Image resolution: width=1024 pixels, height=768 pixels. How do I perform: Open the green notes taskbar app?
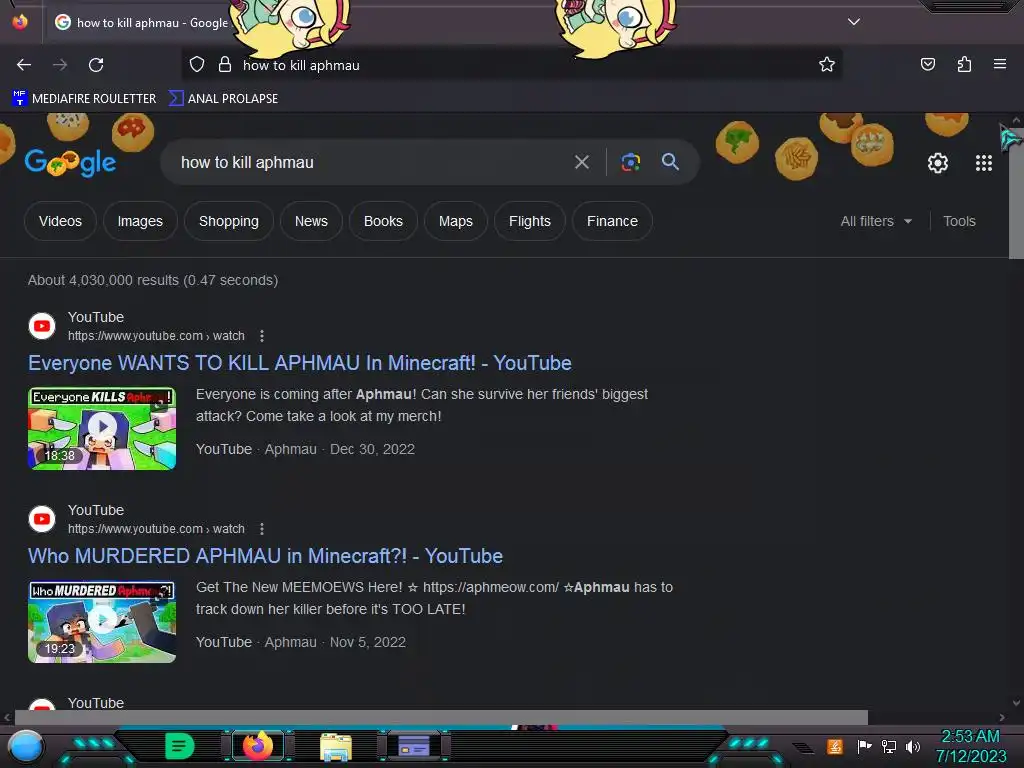point(179,746)
